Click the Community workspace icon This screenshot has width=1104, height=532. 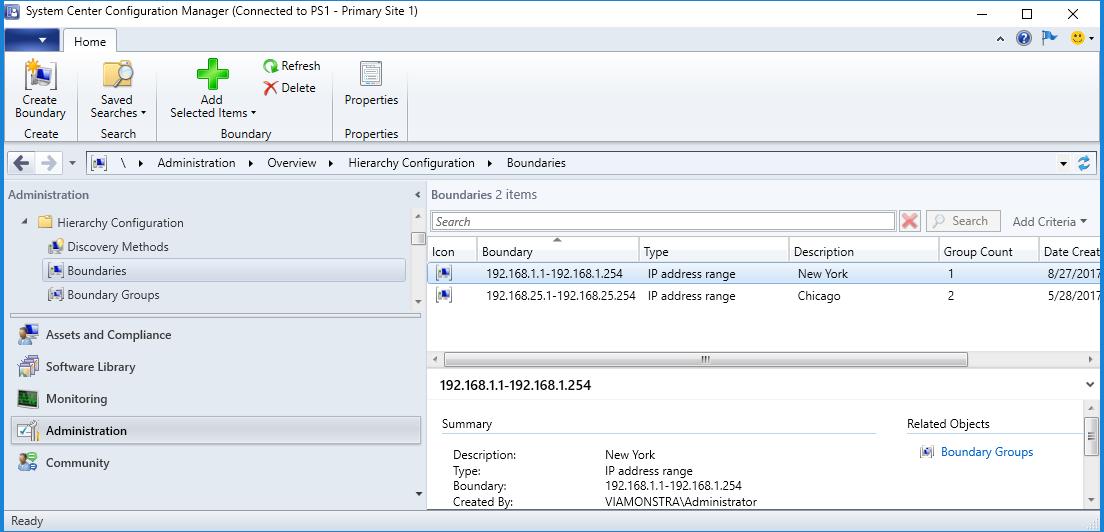[28, 462]
